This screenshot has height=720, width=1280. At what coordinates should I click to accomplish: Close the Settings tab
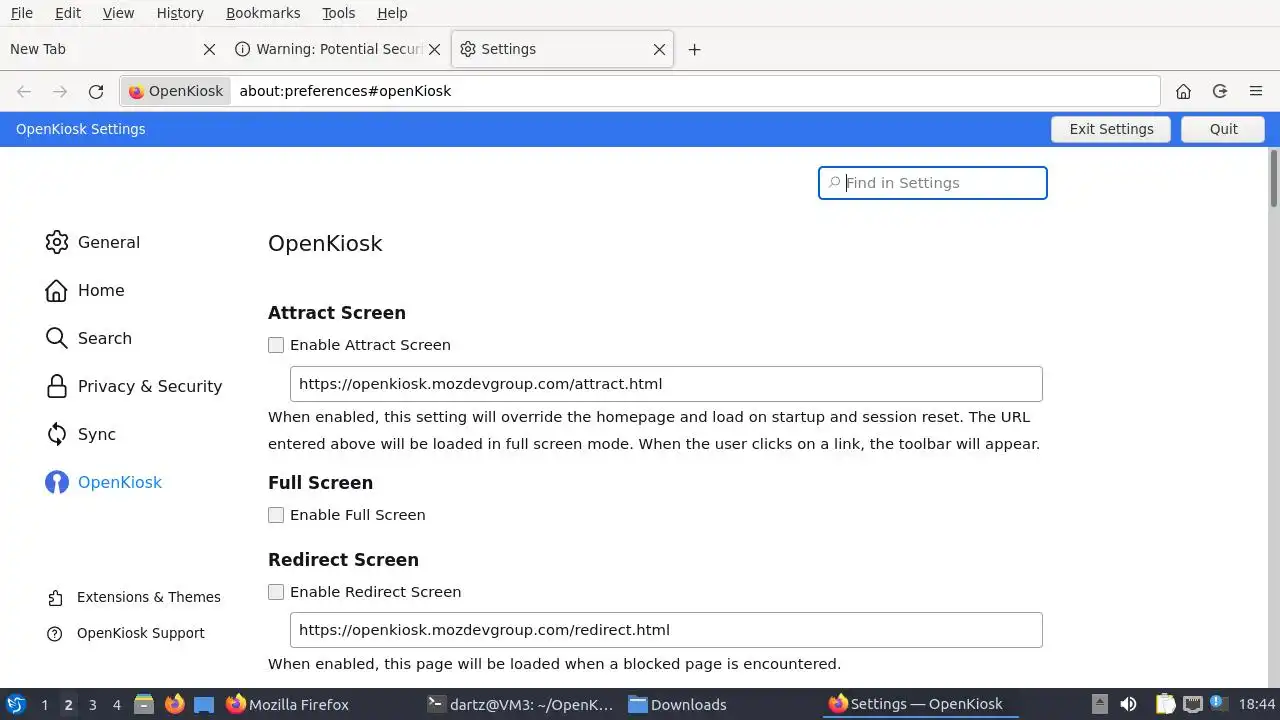pyautogui.click(x=659, y=49)
